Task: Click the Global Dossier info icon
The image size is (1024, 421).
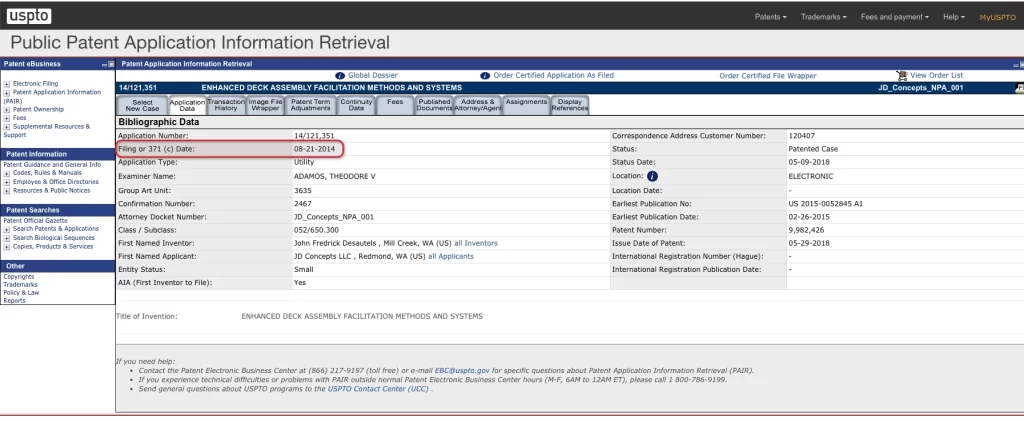Action: pos(340,76)
